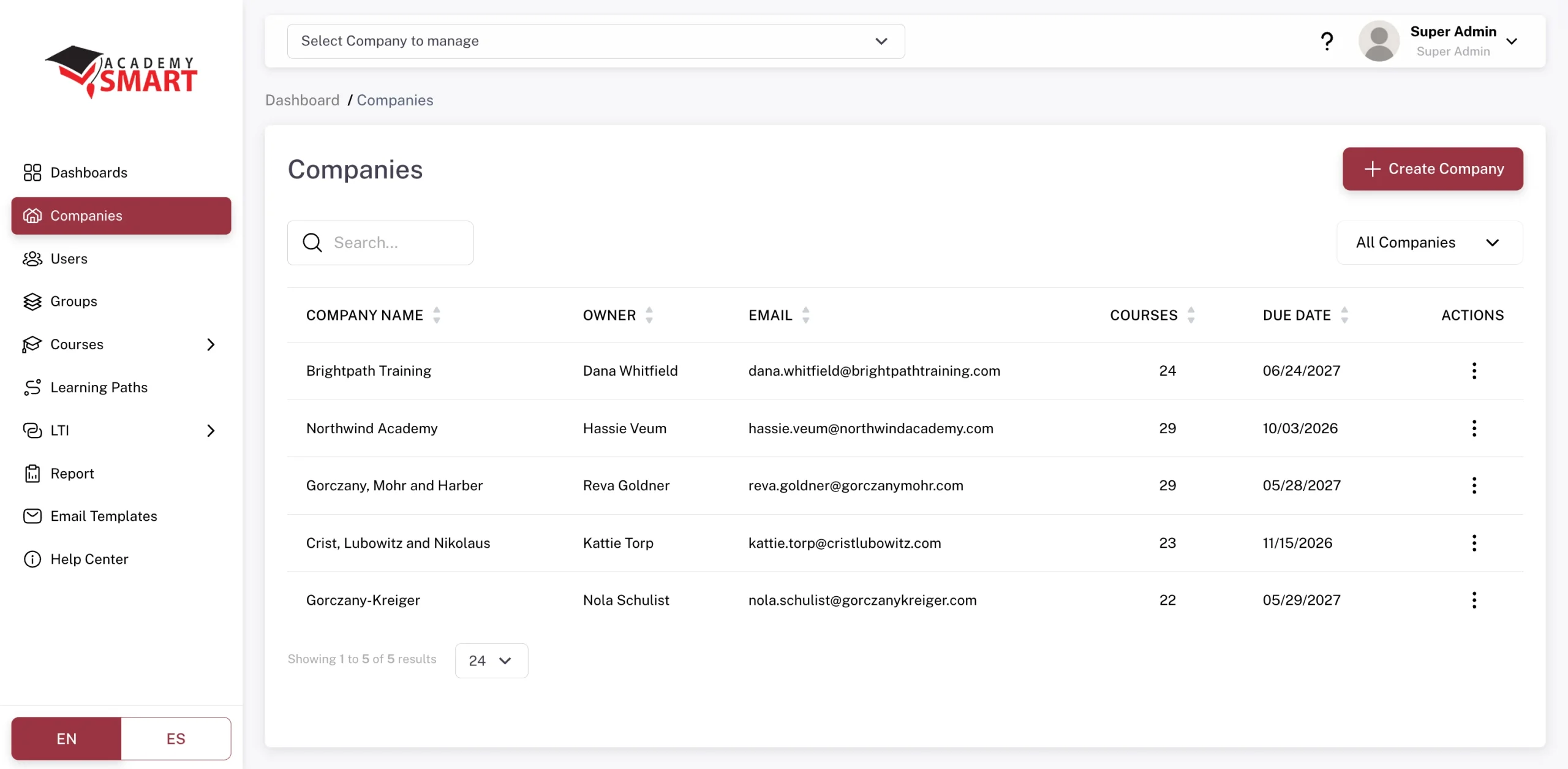Screen dimensions: 1568x769
Task: Click due date 11/15/2026
Action: point(1297,543)
